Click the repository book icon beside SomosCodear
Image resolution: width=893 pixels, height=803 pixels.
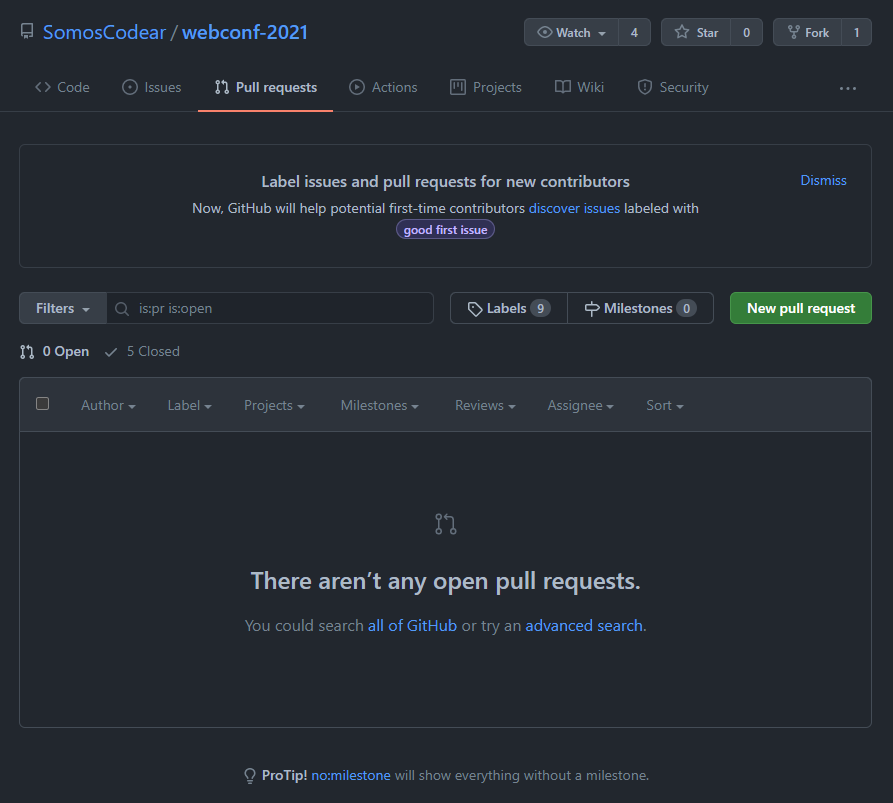coord(27,31)
